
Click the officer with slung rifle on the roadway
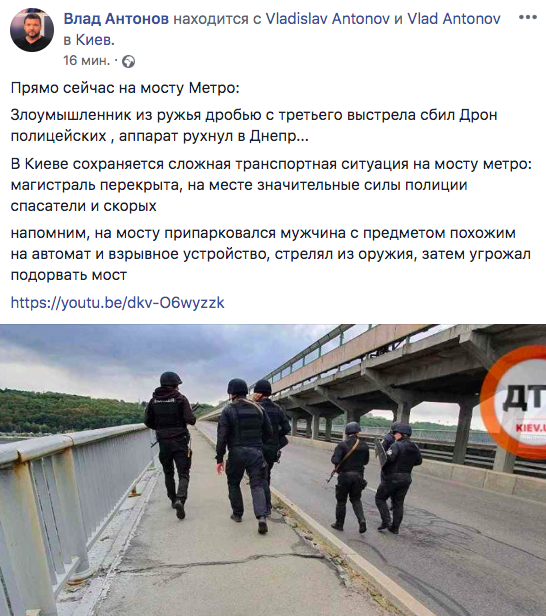click(349, 477)
